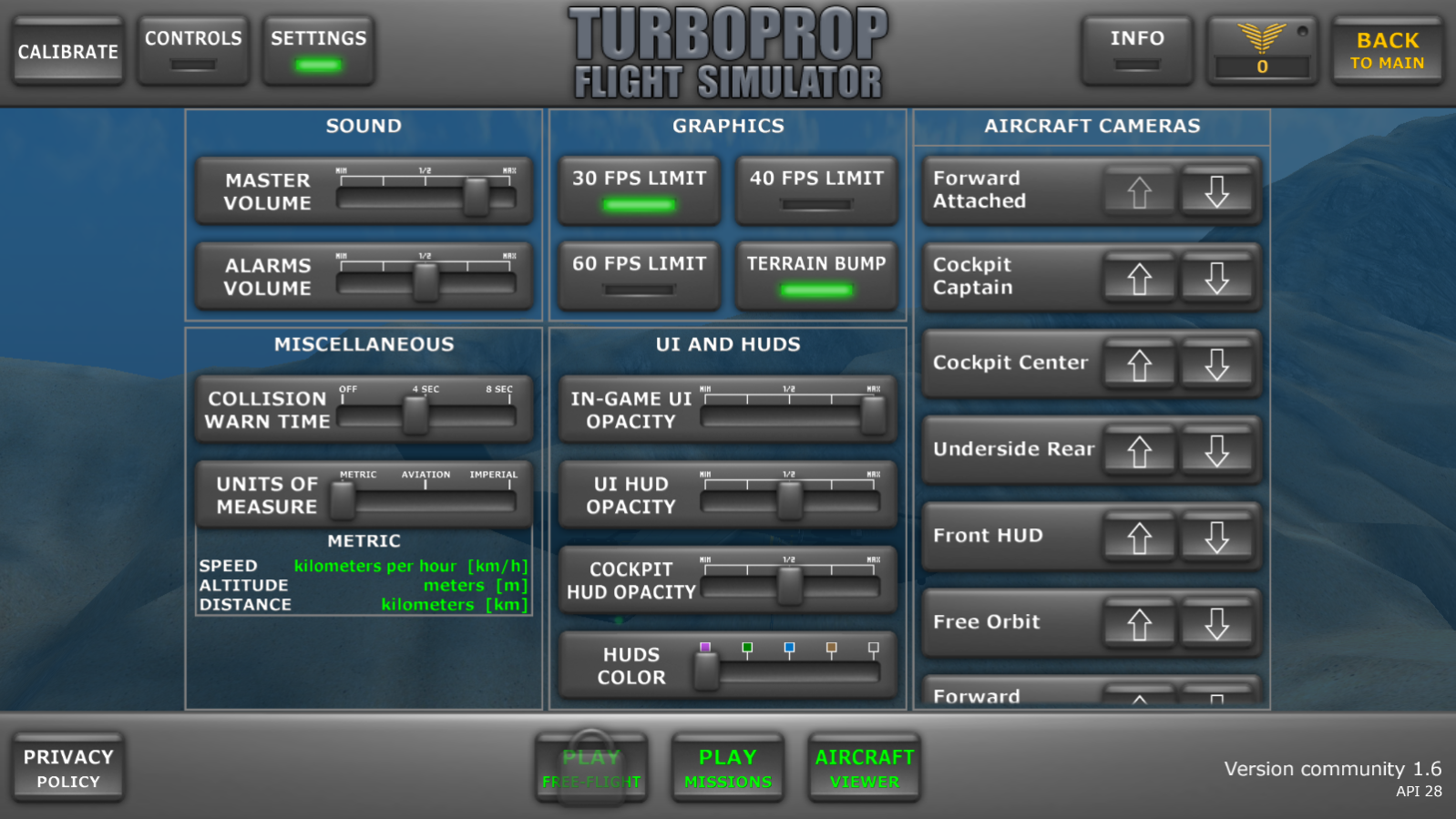Adjust Cockpit HUD Opacity slider

(790, 587)
